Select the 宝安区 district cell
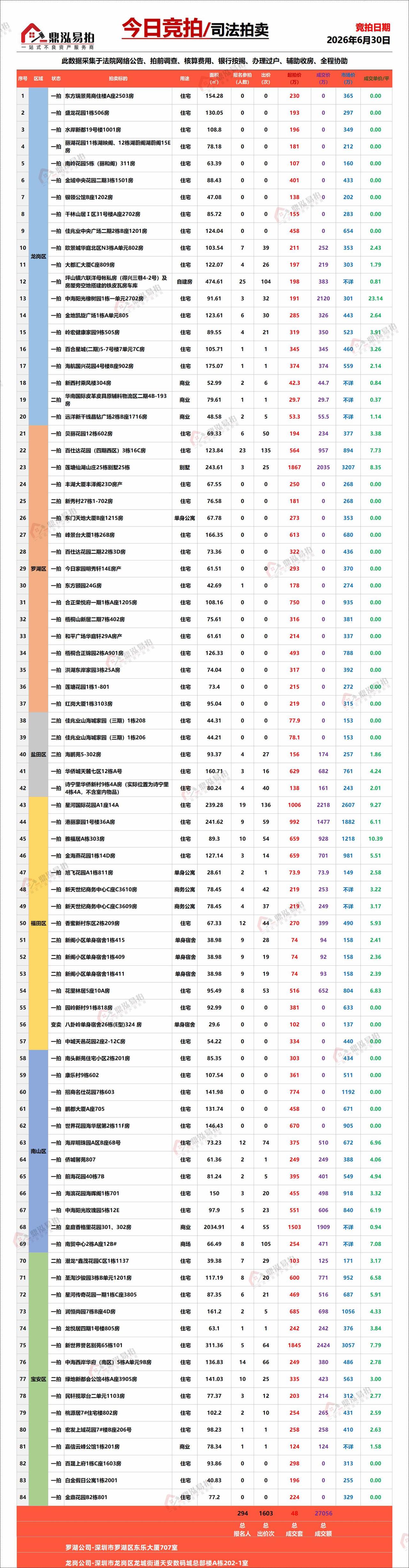Screen dimensions: 409x1568 tap(39, 1379)
